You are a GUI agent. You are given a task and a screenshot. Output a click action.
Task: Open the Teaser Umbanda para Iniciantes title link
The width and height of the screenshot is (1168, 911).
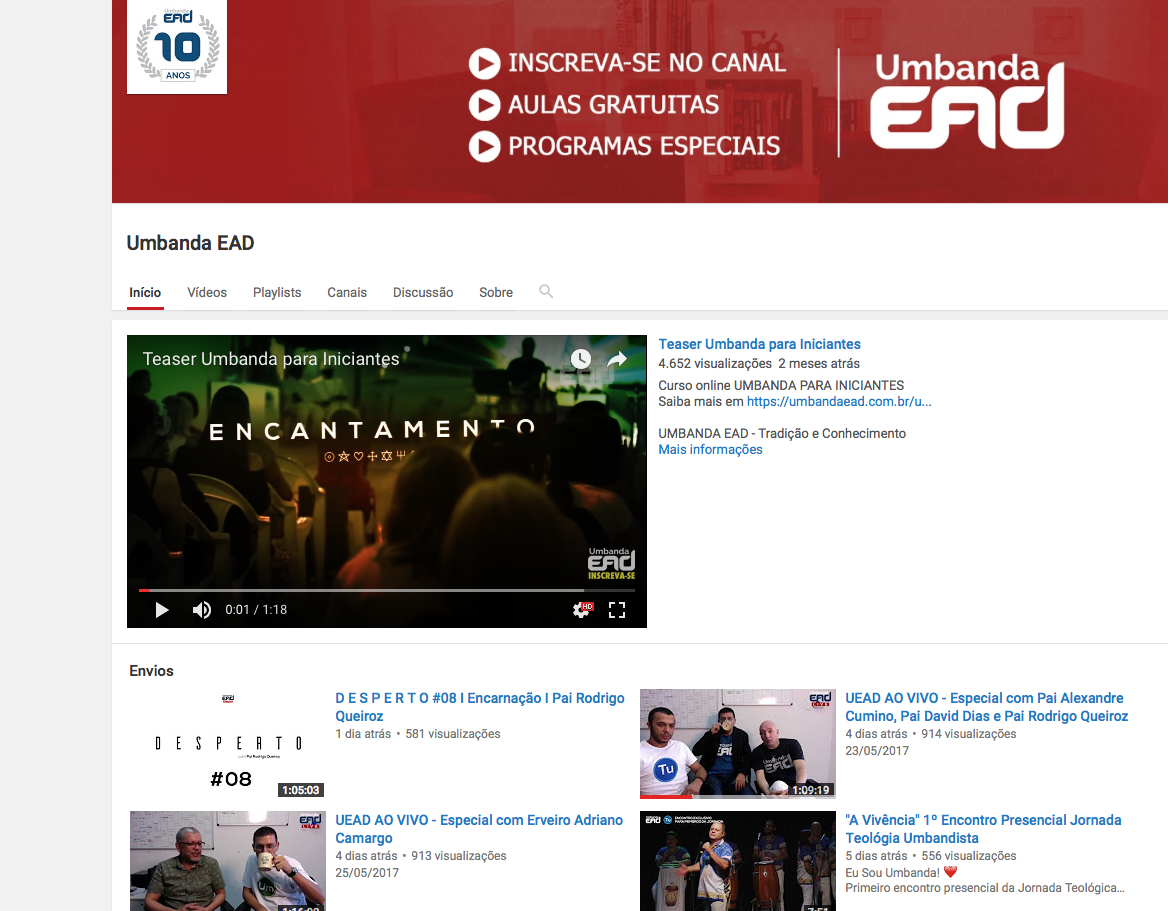[x=759, y=344]
